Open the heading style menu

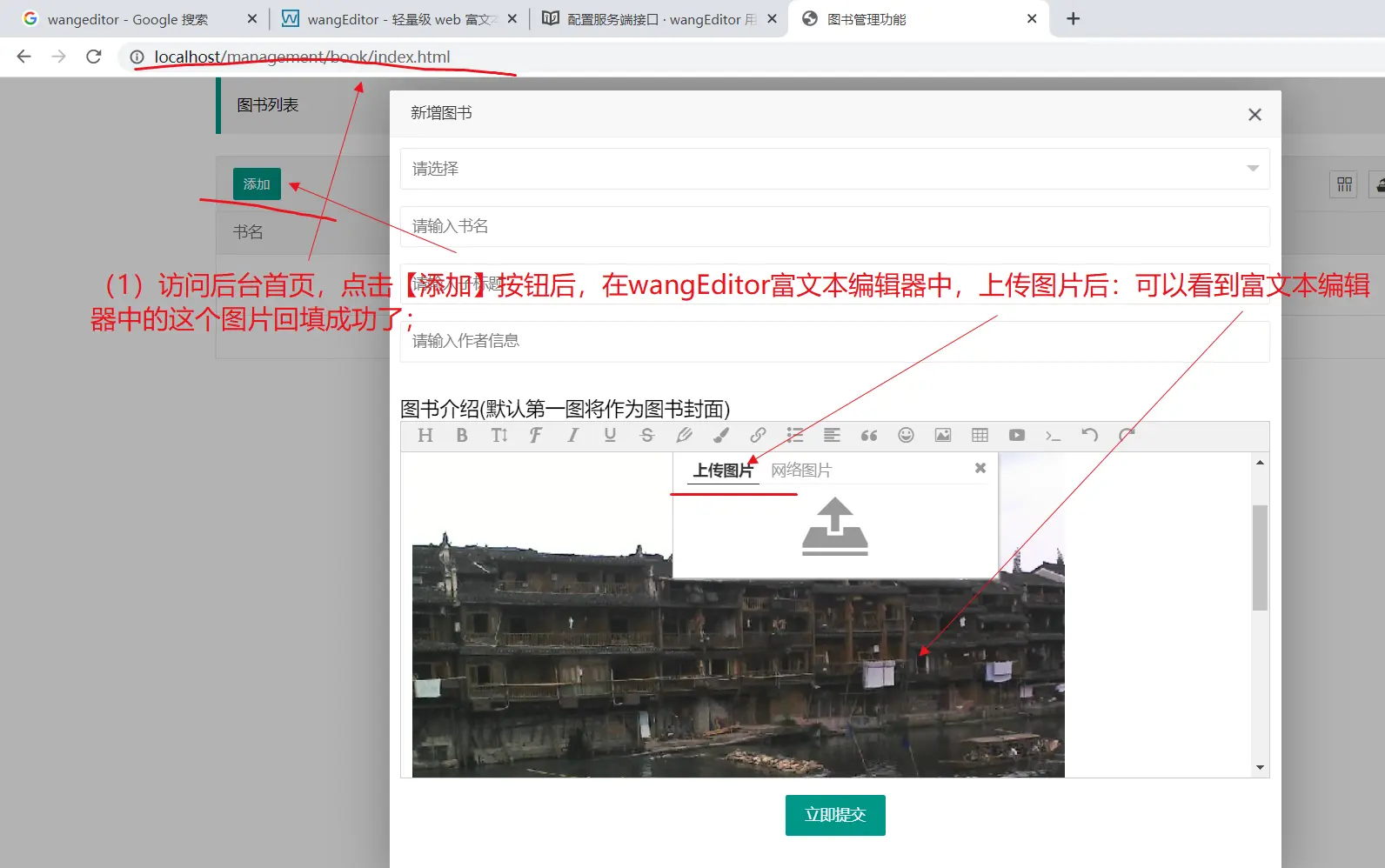[x=425, y=435]
